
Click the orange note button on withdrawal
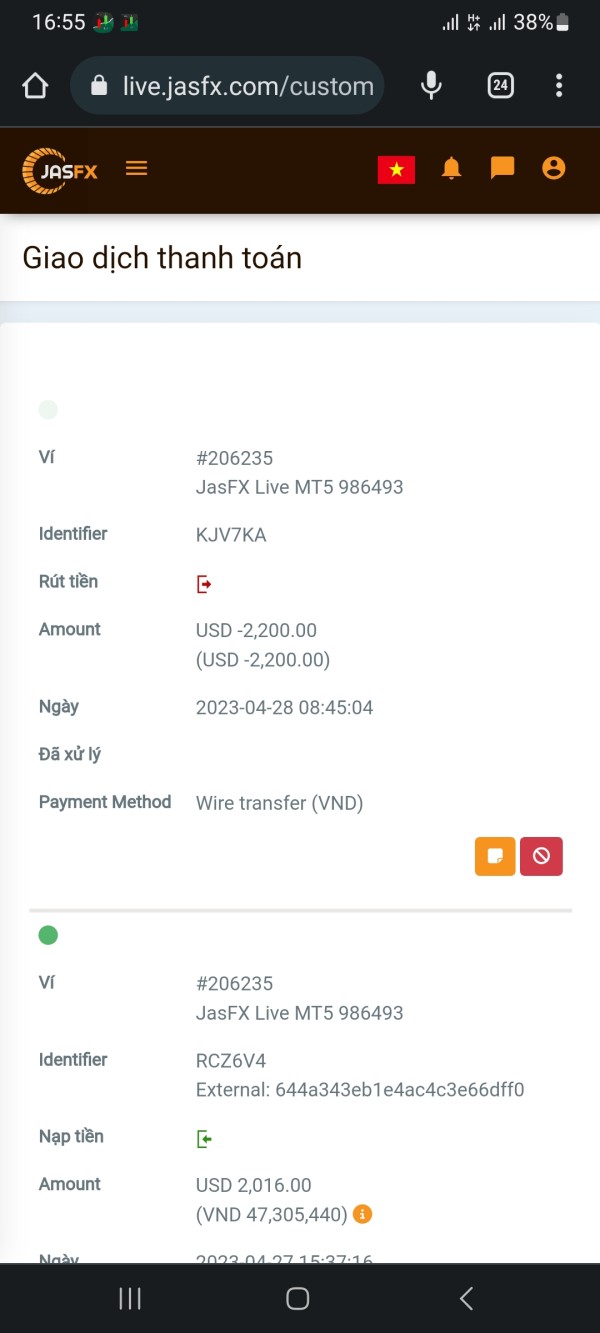[495, 856]
